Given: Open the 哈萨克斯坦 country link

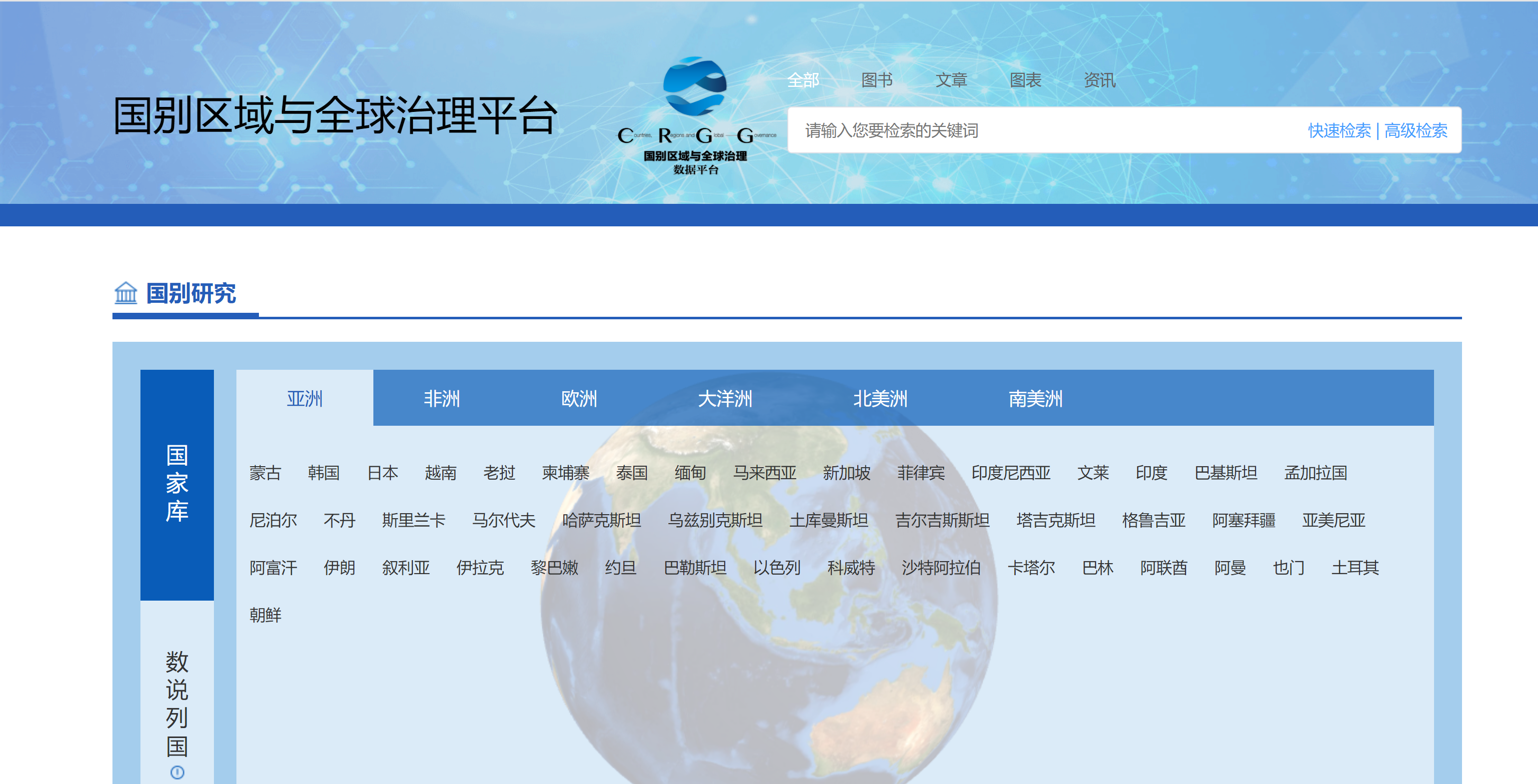Looking at the screenshot, I should pyautogui.click(x=601, y=520).
